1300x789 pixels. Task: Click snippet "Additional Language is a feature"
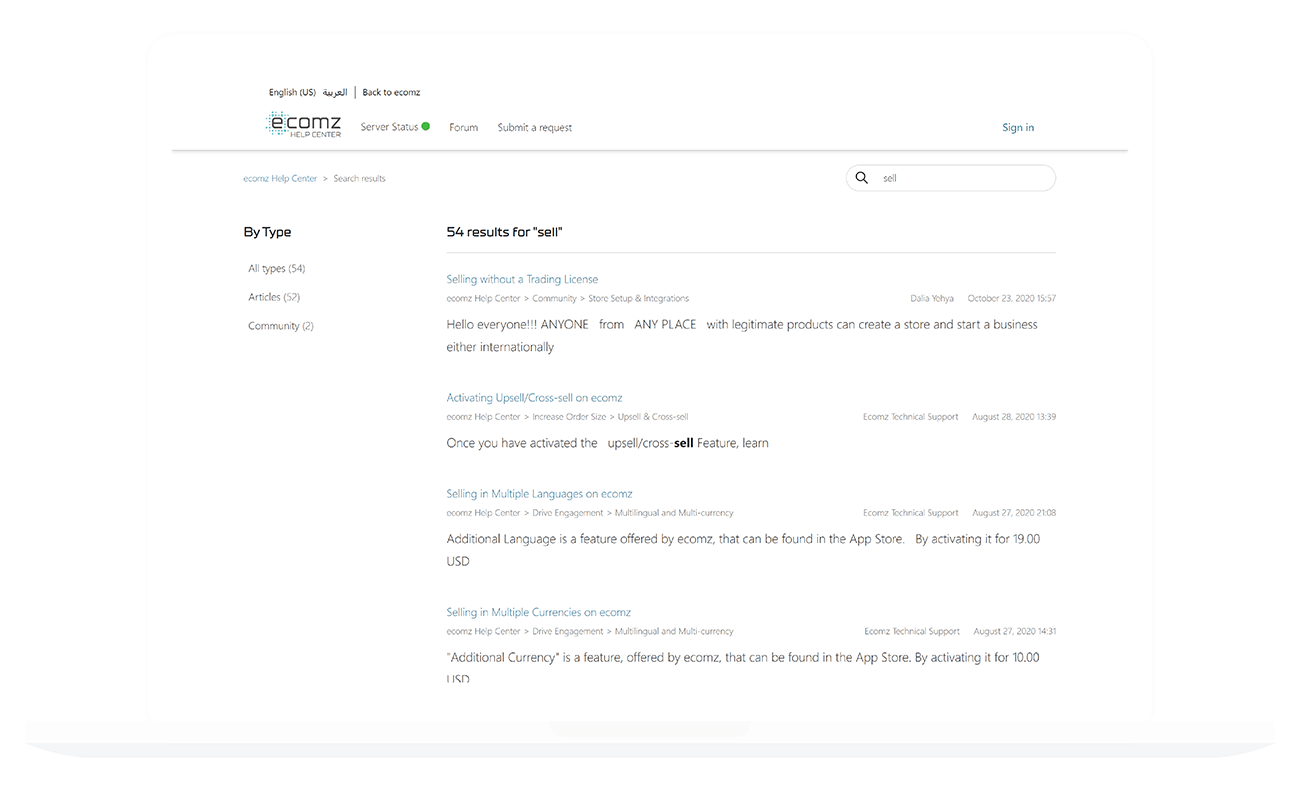743,549
